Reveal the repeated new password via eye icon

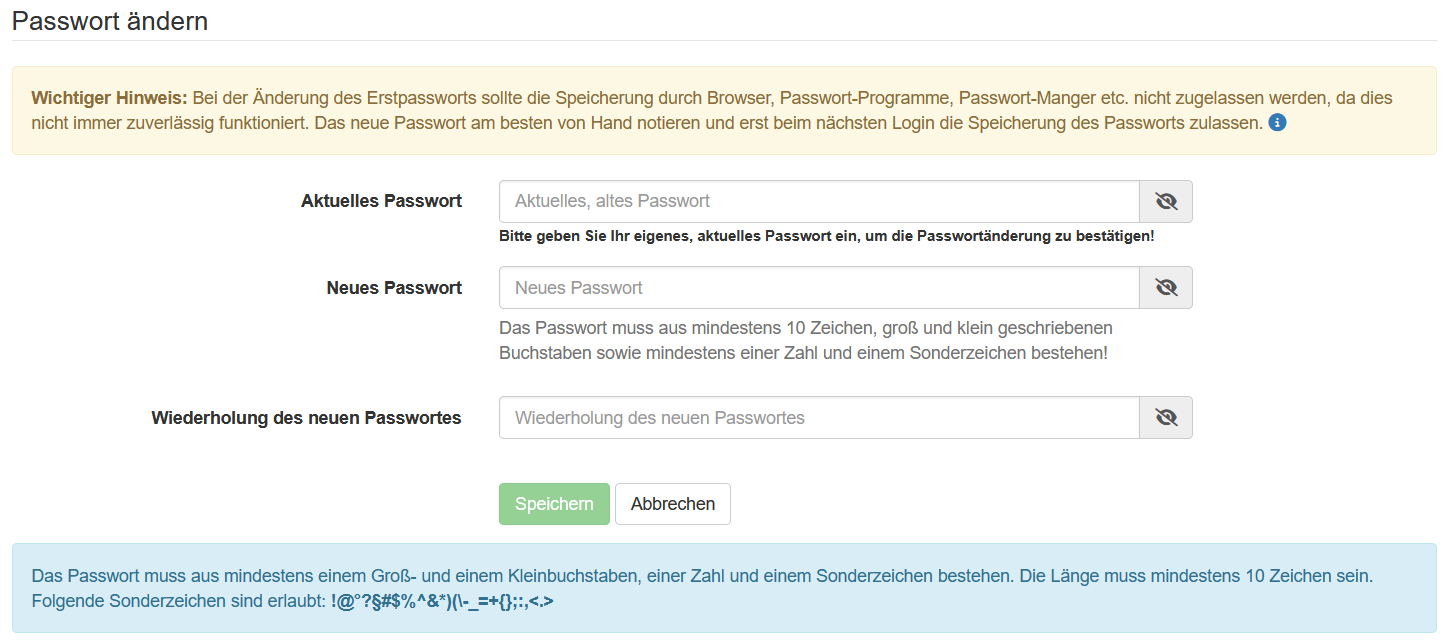point(1166,418)
